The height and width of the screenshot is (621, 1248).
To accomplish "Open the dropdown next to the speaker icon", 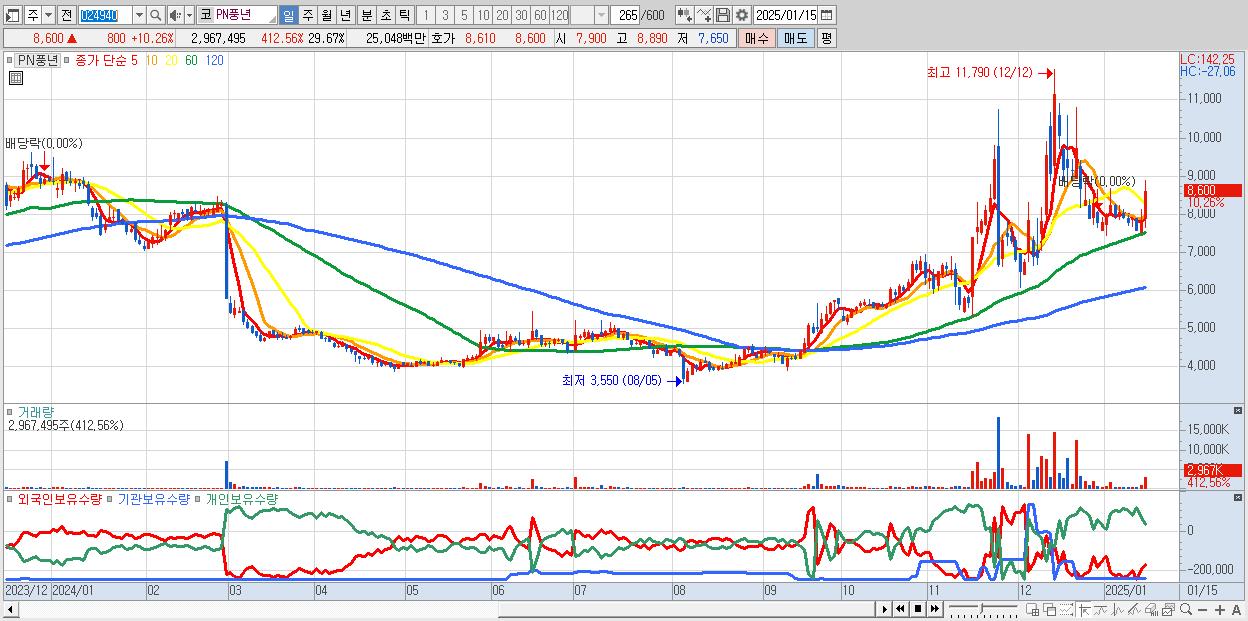I will [x=189, y=15].
